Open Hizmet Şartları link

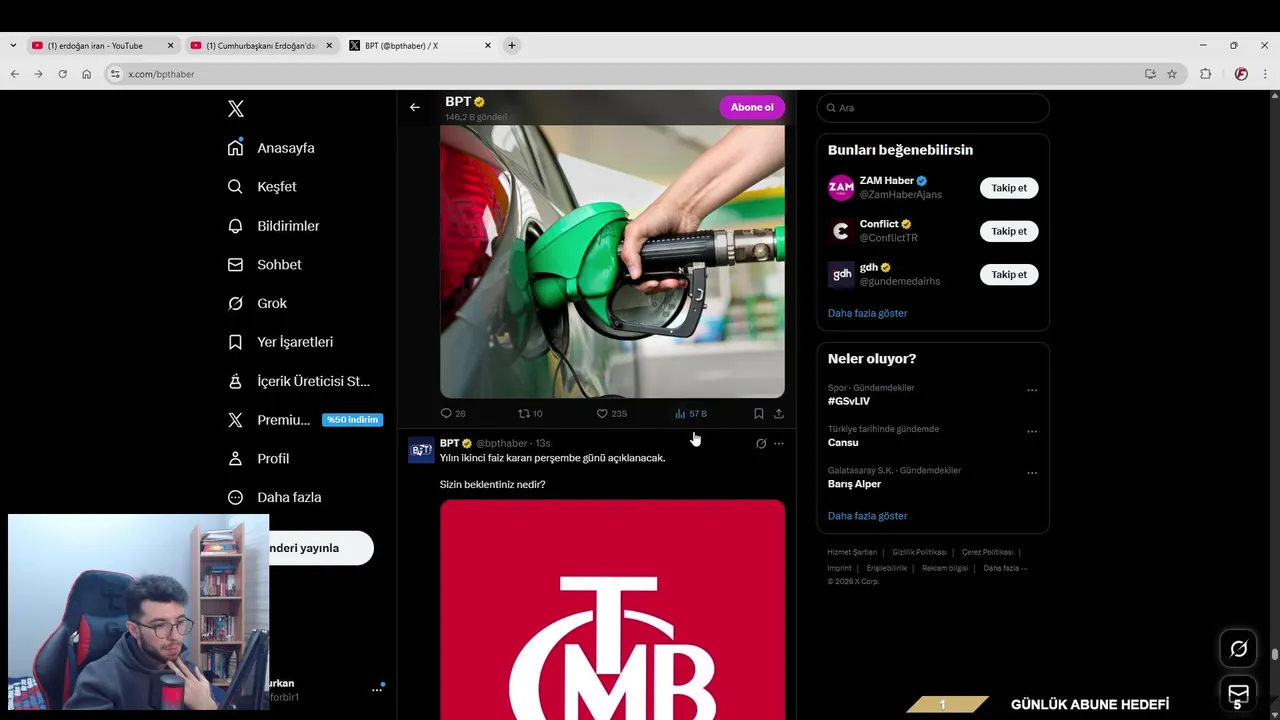tap(852, 552)
